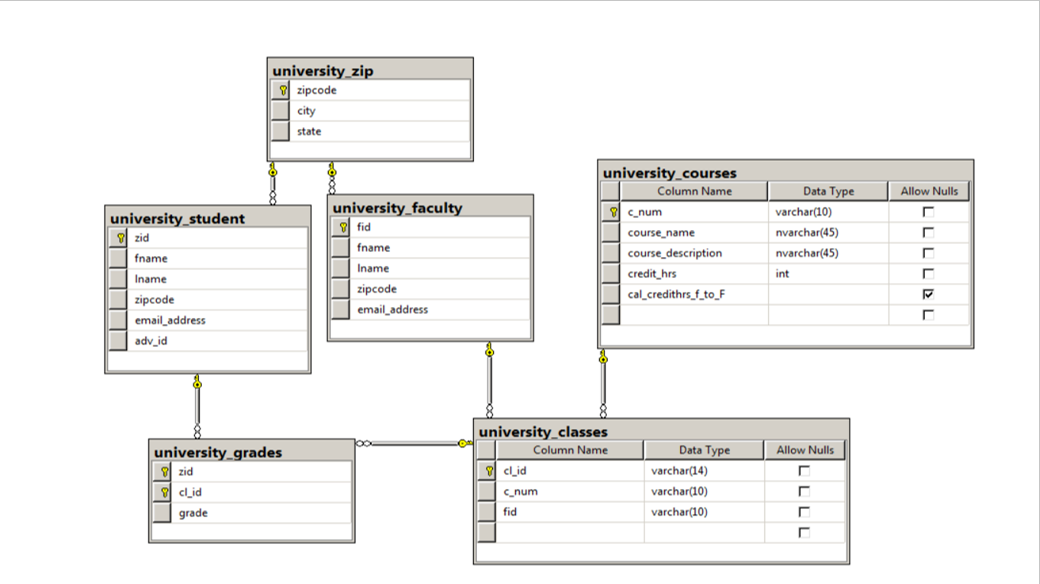
Task: Click the primary key icon beside zid in university_student
Action: (x=120, y=238)
